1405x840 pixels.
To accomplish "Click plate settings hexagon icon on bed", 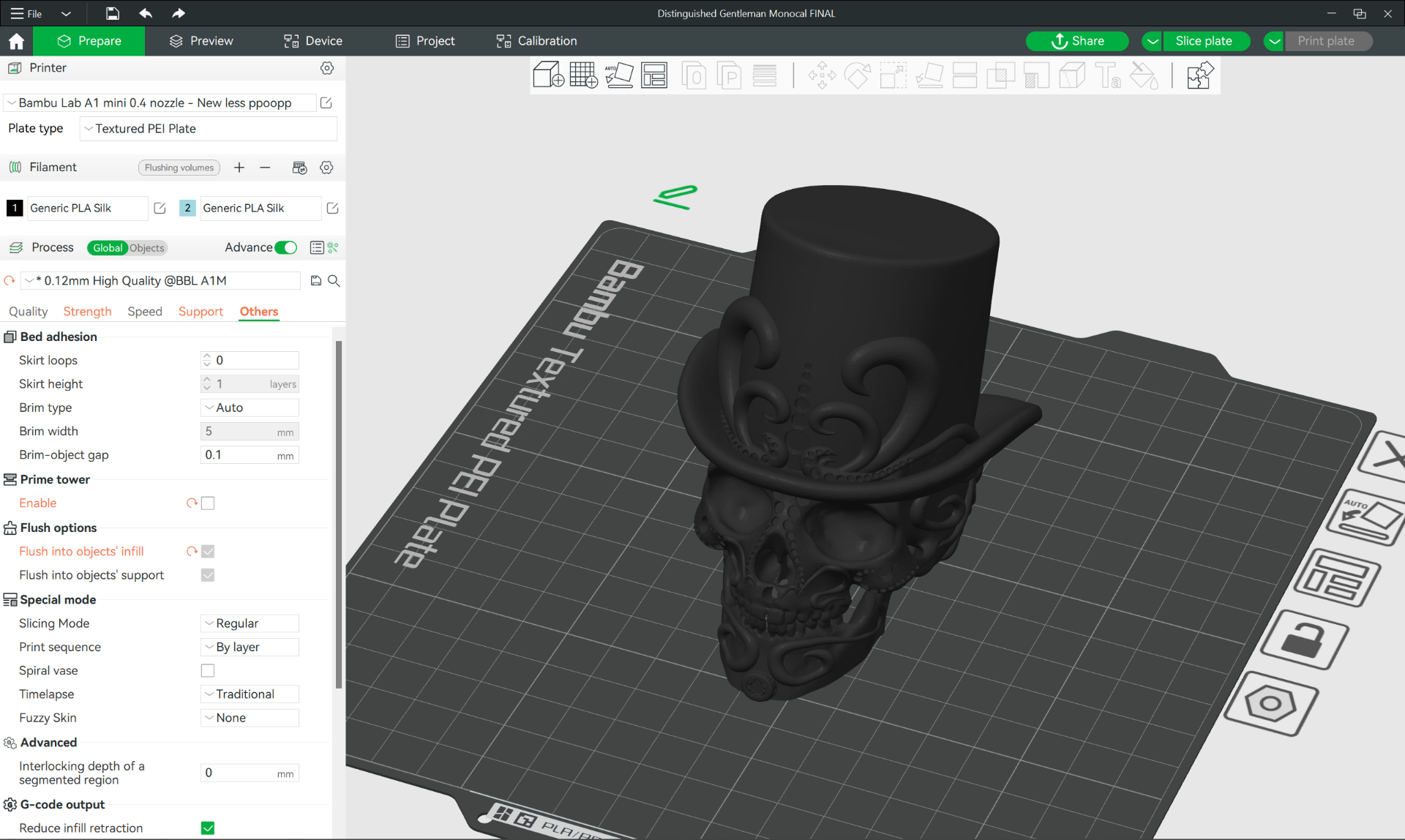I will coord(1271,704).
